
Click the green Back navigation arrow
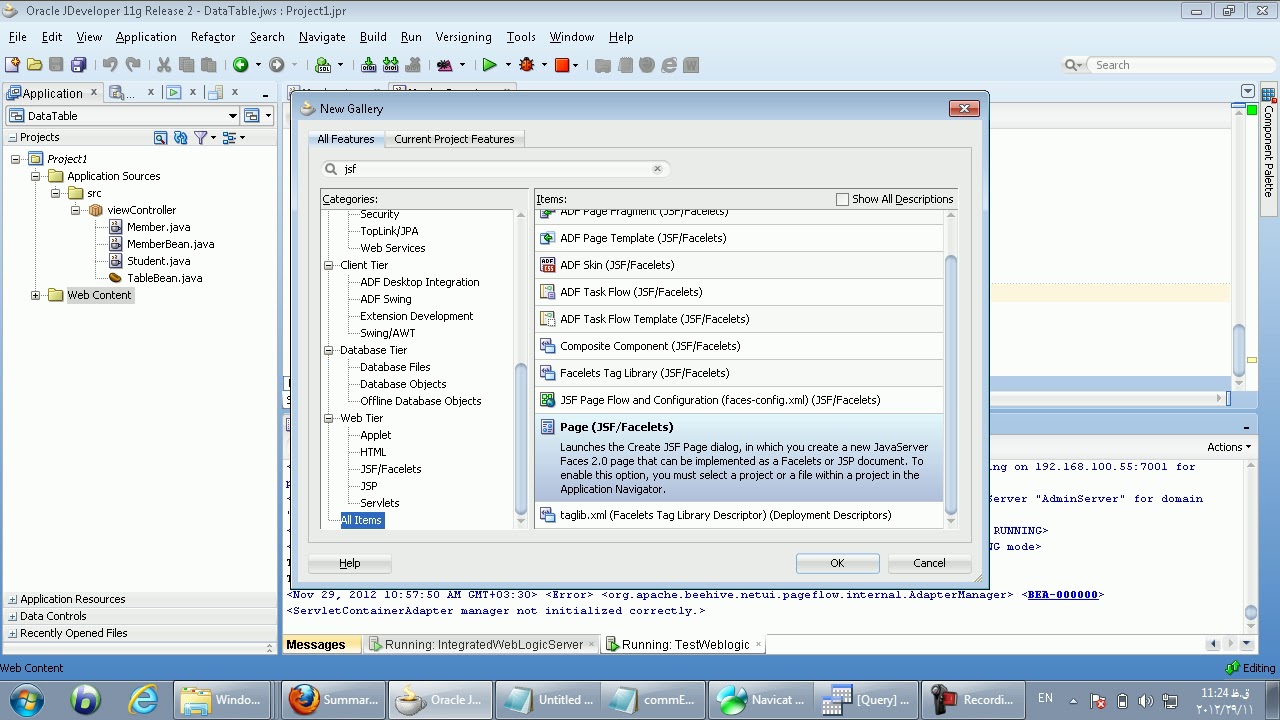(240, 65)
